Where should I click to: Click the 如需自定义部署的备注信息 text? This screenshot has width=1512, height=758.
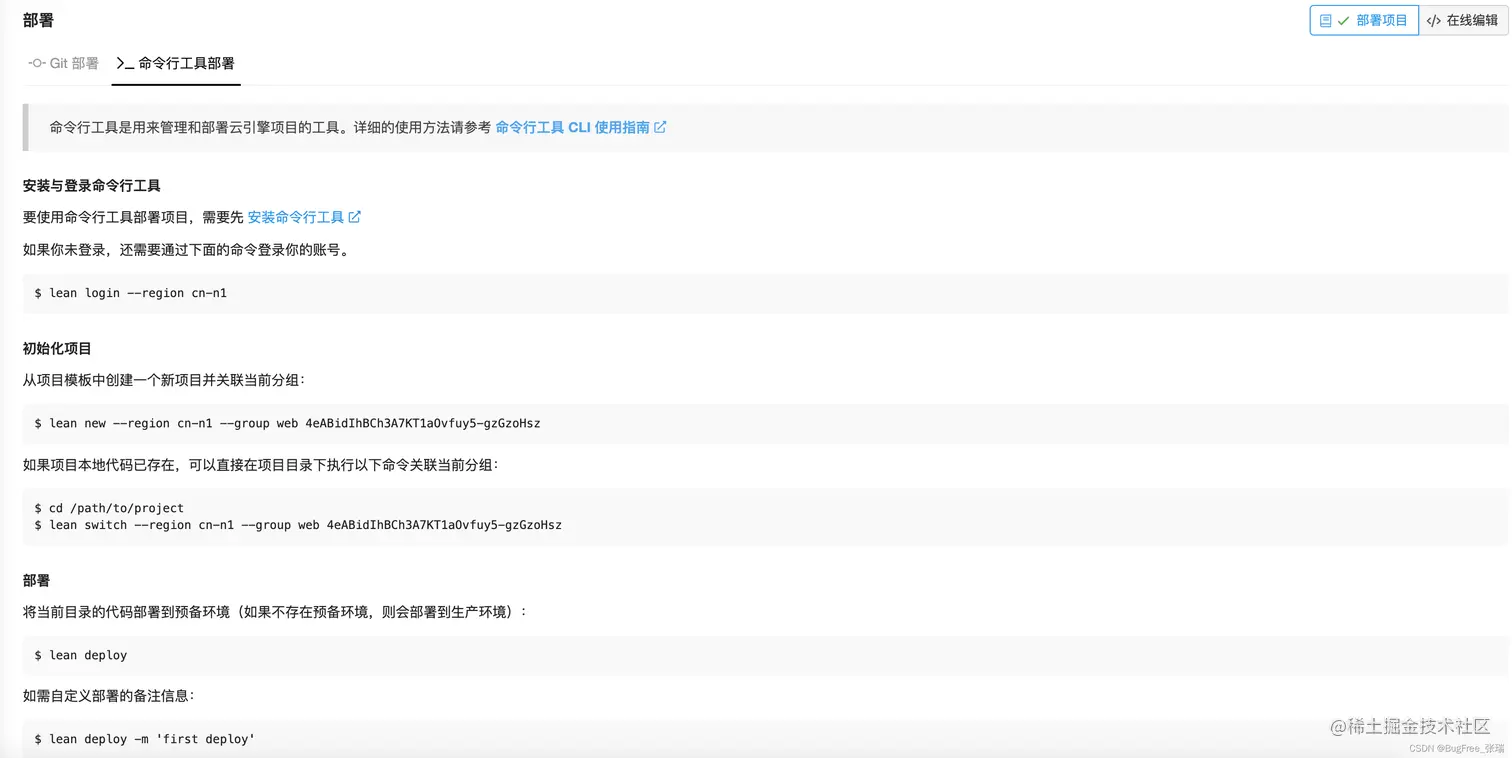110,695
